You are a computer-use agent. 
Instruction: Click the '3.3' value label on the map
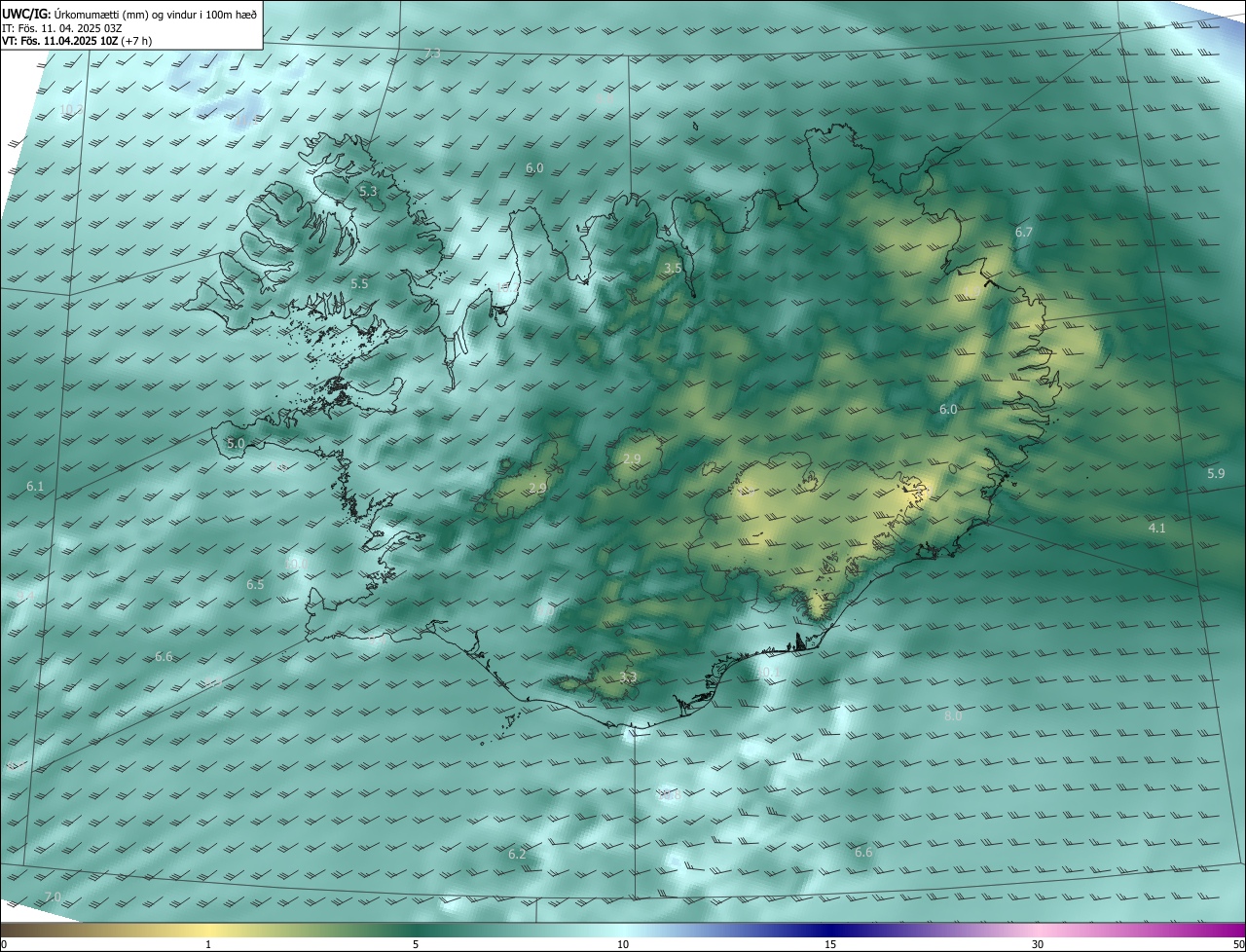[x=628, y=676]
